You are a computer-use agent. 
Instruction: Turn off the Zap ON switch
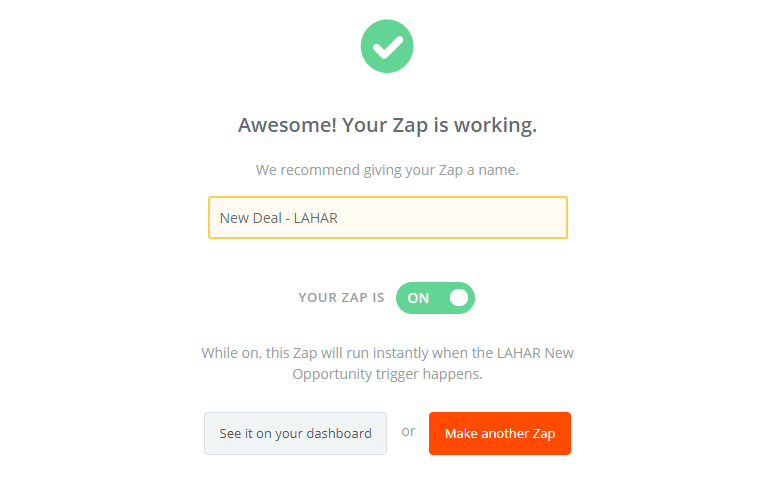[x=435, y=298]
